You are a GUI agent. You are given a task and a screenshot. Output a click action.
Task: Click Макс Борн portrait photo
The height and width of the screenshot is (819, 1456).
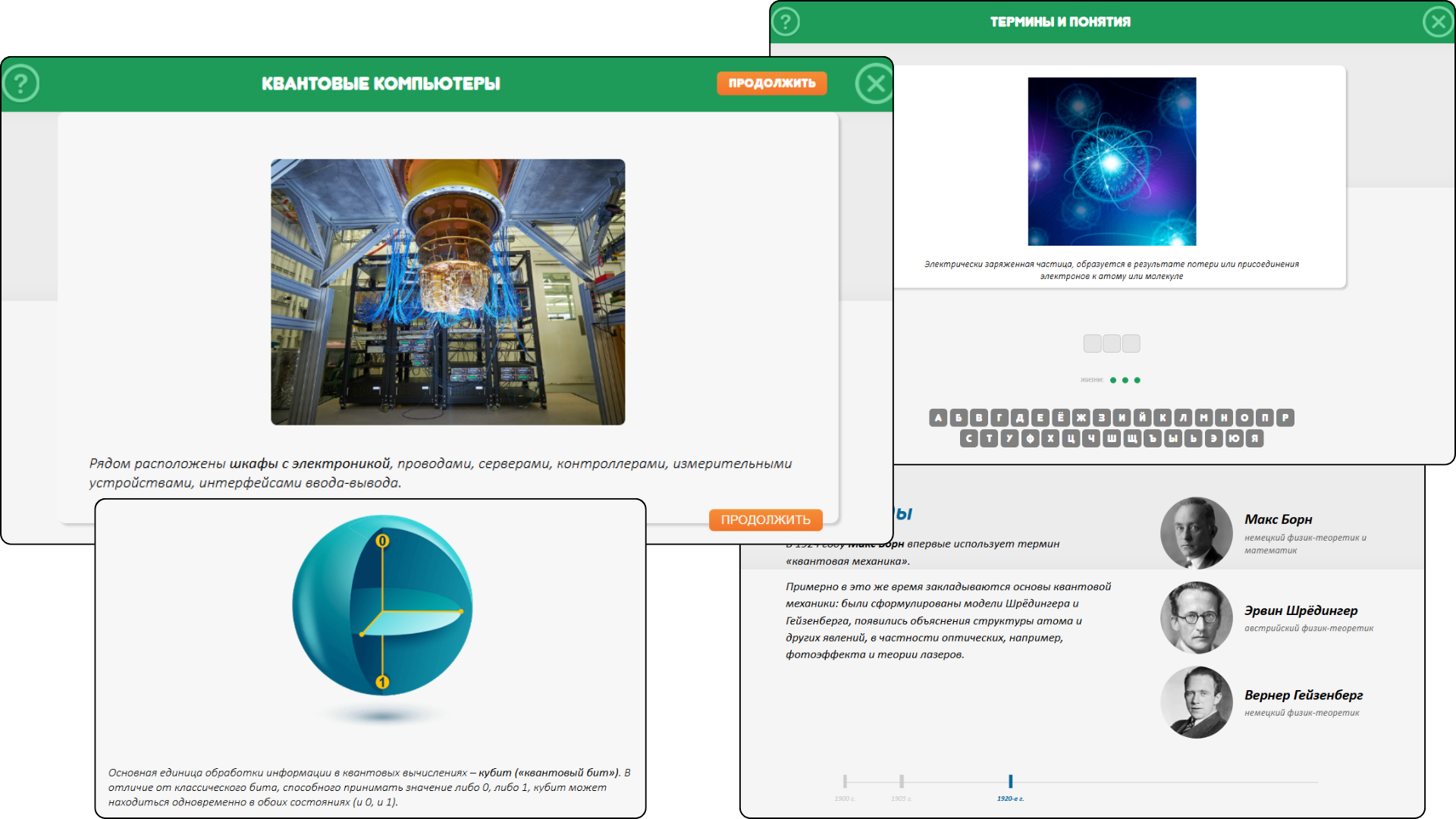pyautogui.click(x=1196, y=532)
